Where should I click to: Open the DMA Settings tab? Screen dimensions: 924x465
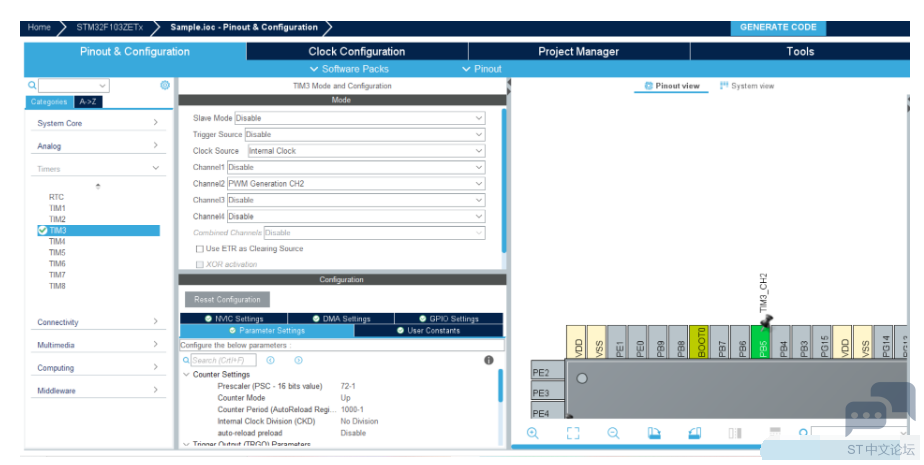(x=341, y=318)
